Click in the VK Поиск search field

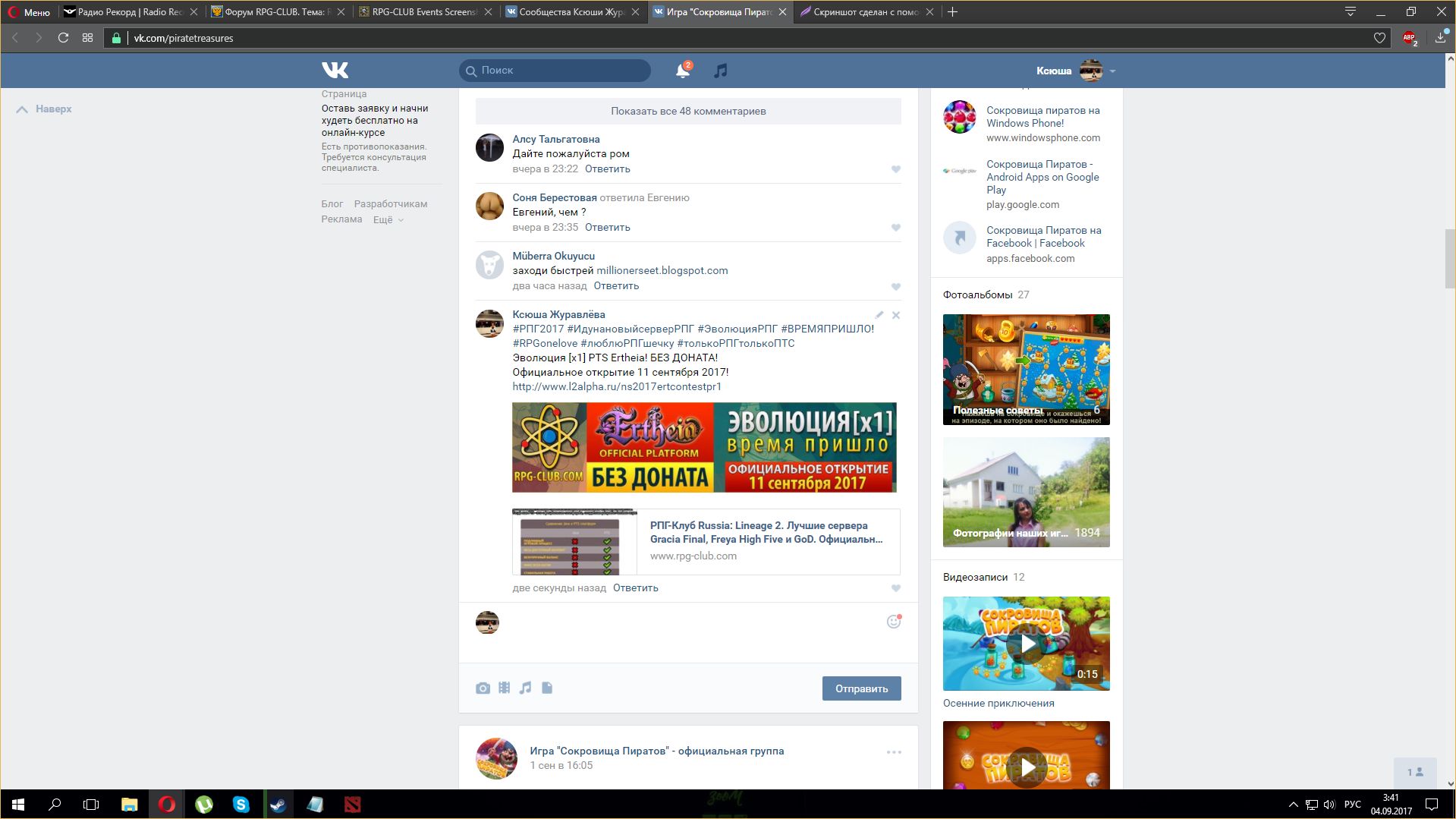coord(555,71)
